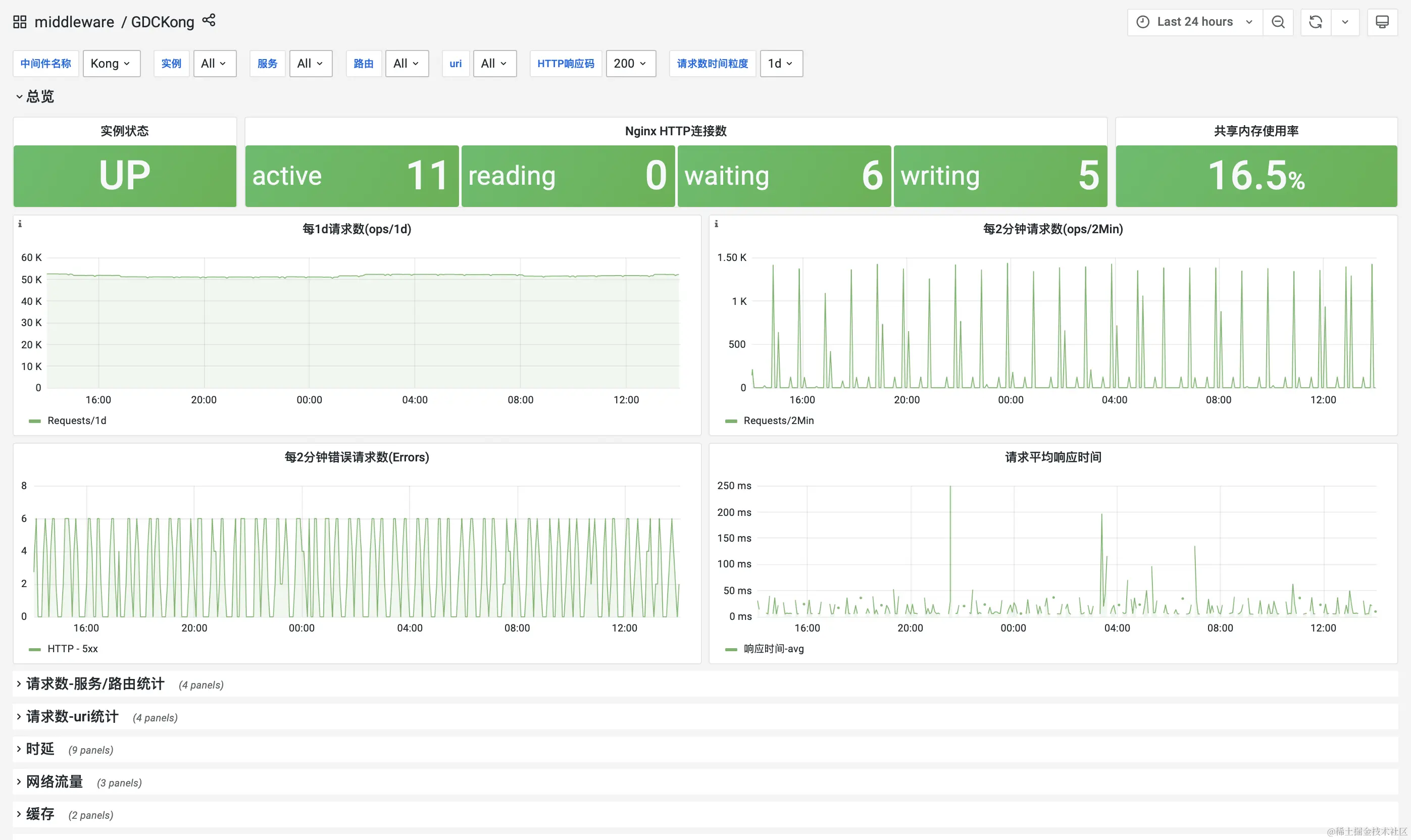Image resolution: width=1411 pixels, height=840 pixels.
Task: Click the clock icon in time picker
Action: click(1143, 22)
